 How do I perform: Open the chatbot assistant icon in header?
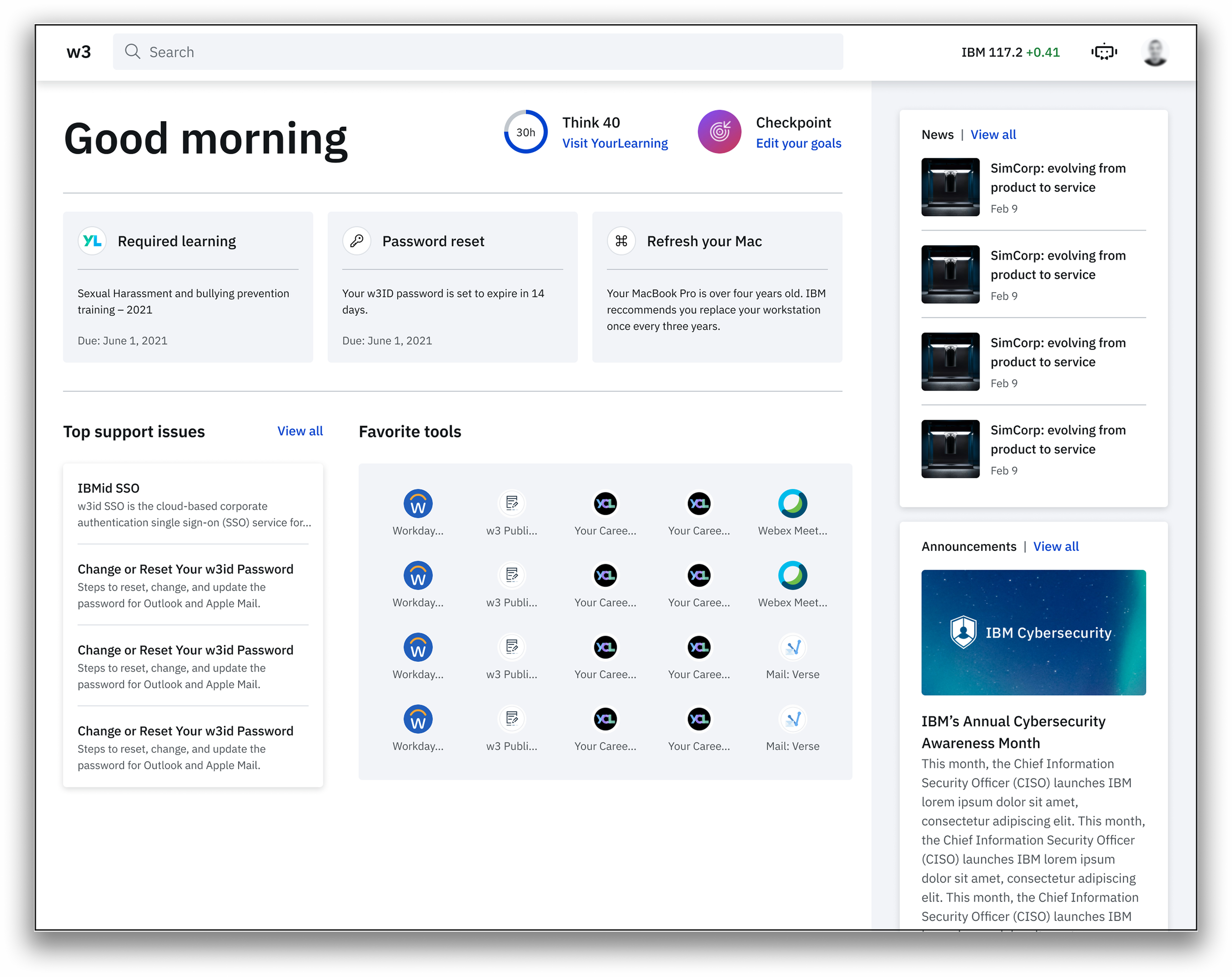pyautogui.click(x=1104, y=52)
